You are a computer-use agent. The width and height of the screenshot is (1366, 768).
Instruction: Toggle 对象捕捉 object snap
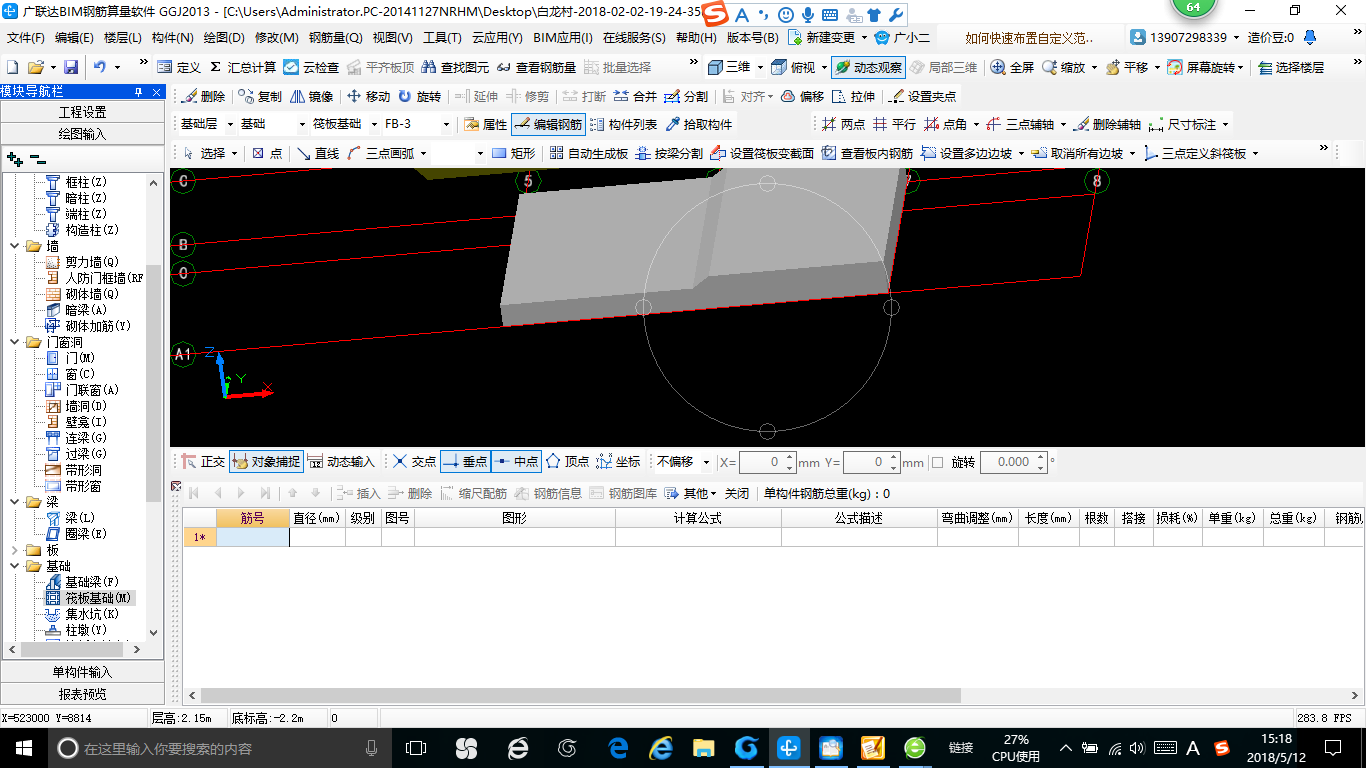[x=266, y=462]
